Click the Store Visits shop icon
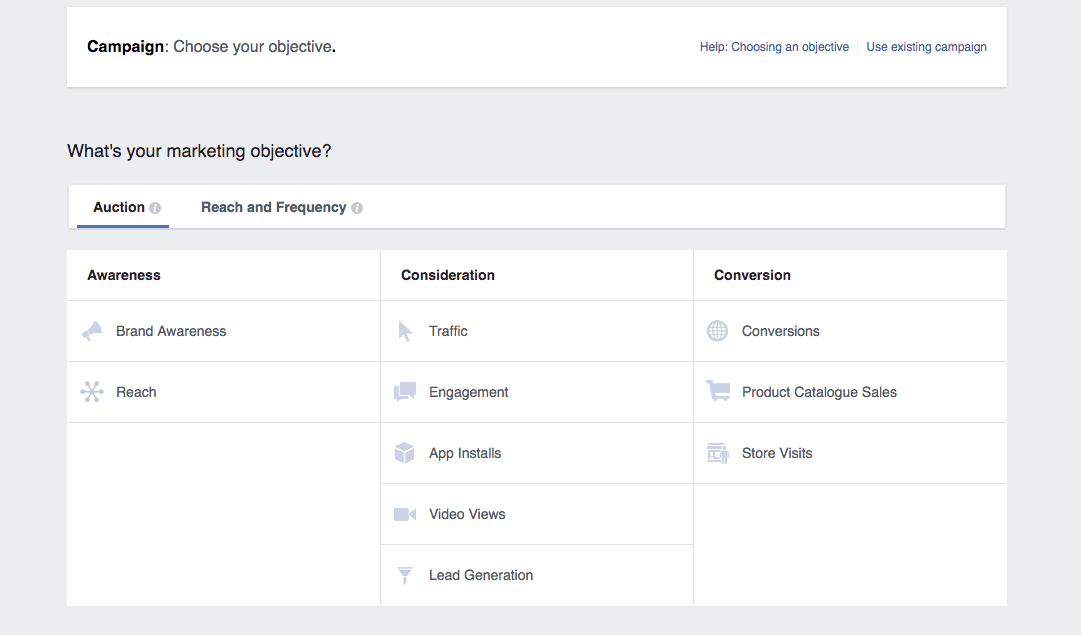 coord(718,453)
